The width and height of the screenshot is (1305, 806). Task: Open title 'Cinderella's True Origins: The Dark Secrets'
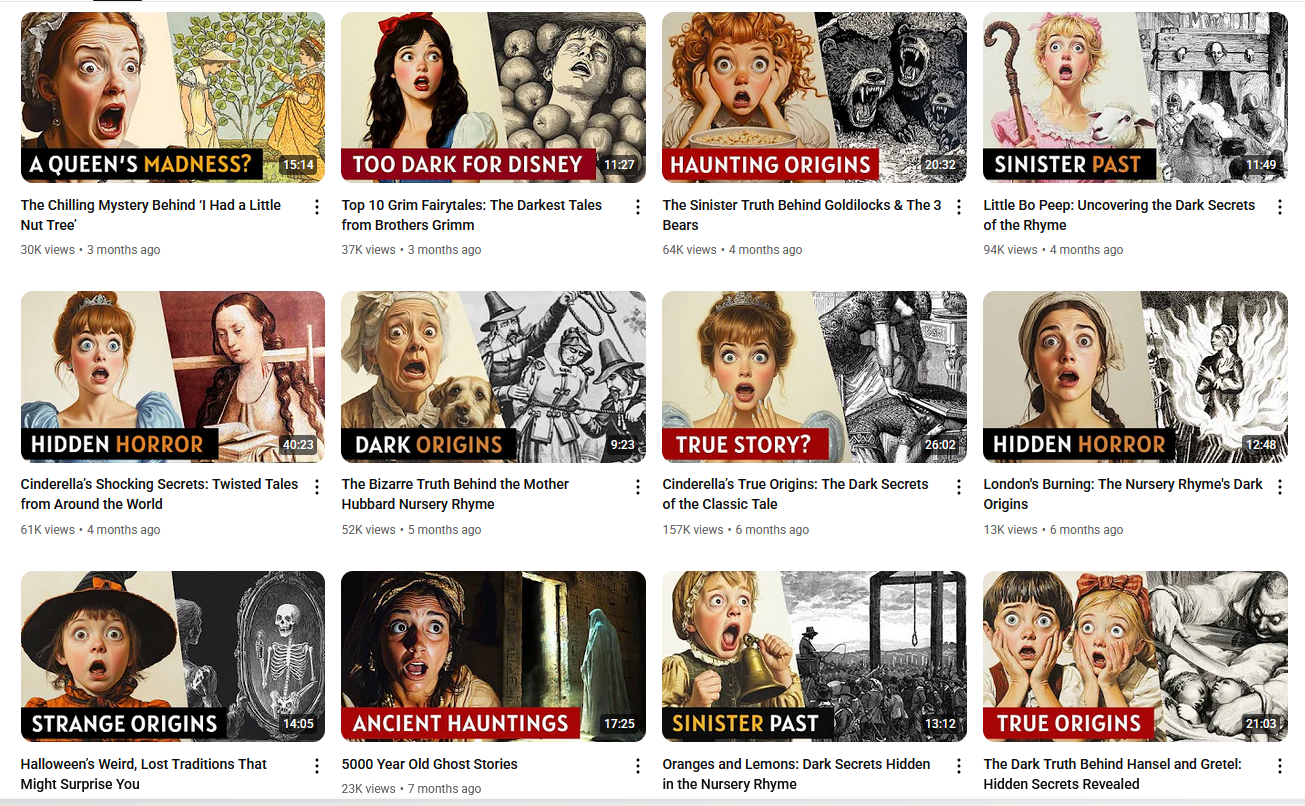(795, 494)
